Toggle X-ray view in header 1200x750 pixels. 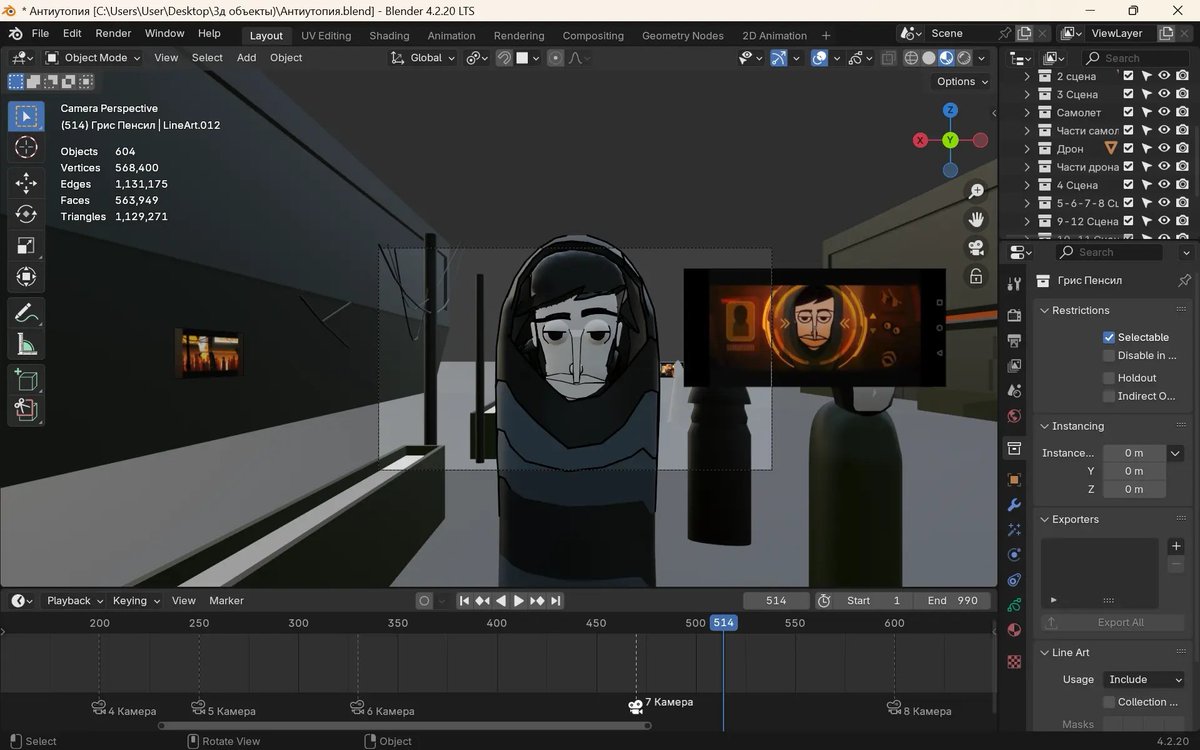(888, 58)
